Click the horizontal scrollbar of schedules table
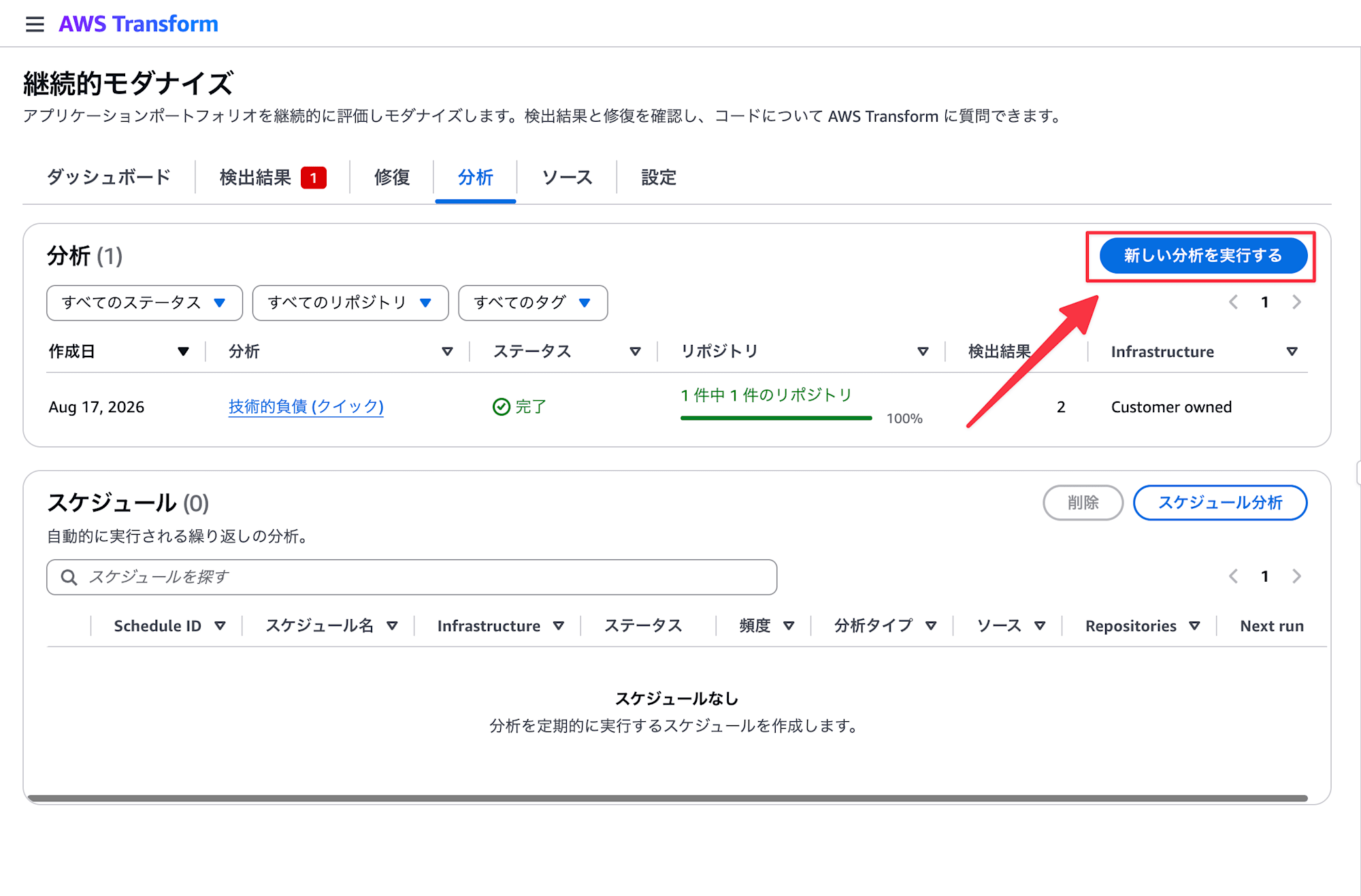The width and height of the screenshot is (1361, 896). point(667,798)
